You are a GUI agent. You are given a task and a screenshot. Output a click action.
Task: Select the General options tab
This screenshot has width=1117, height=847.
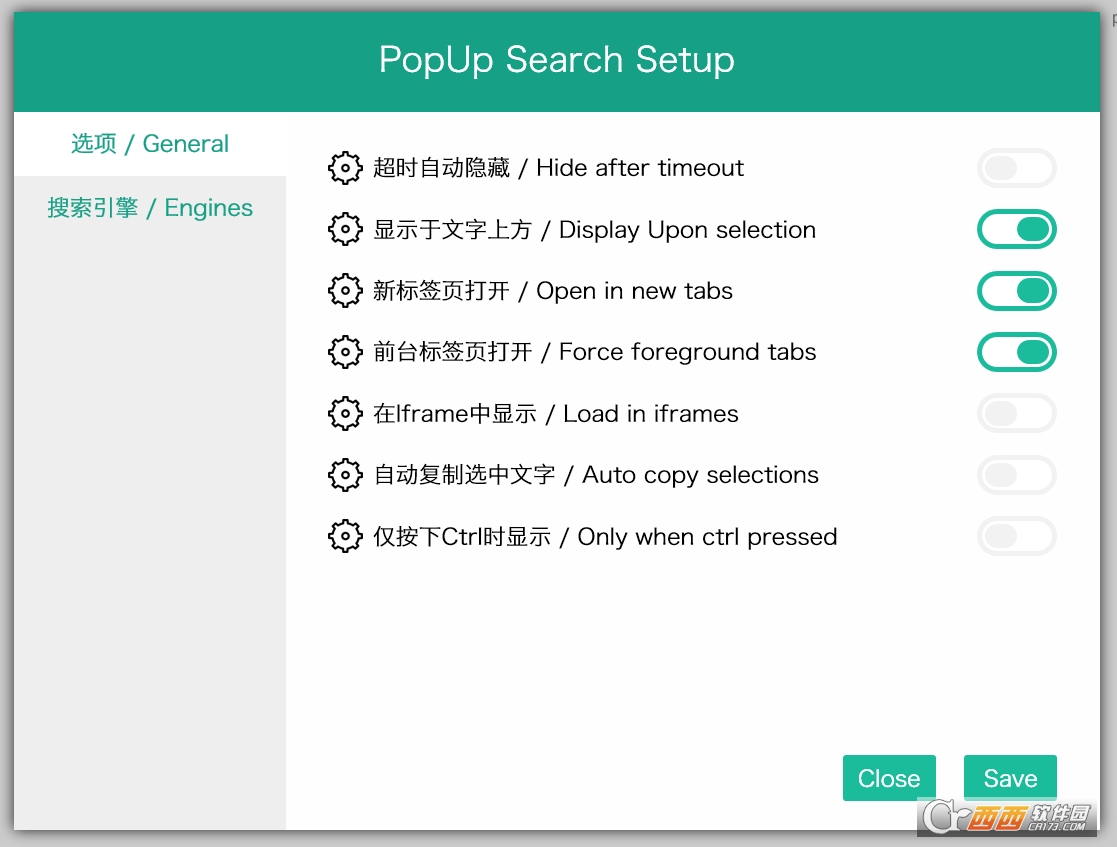[x=150, y=144]
